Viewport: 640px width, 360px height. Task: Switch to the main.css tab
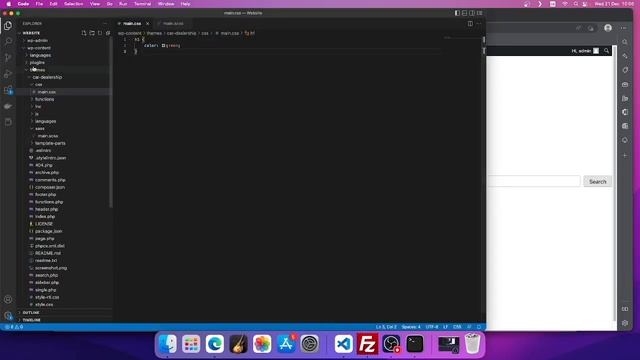(x=132, y=24)
